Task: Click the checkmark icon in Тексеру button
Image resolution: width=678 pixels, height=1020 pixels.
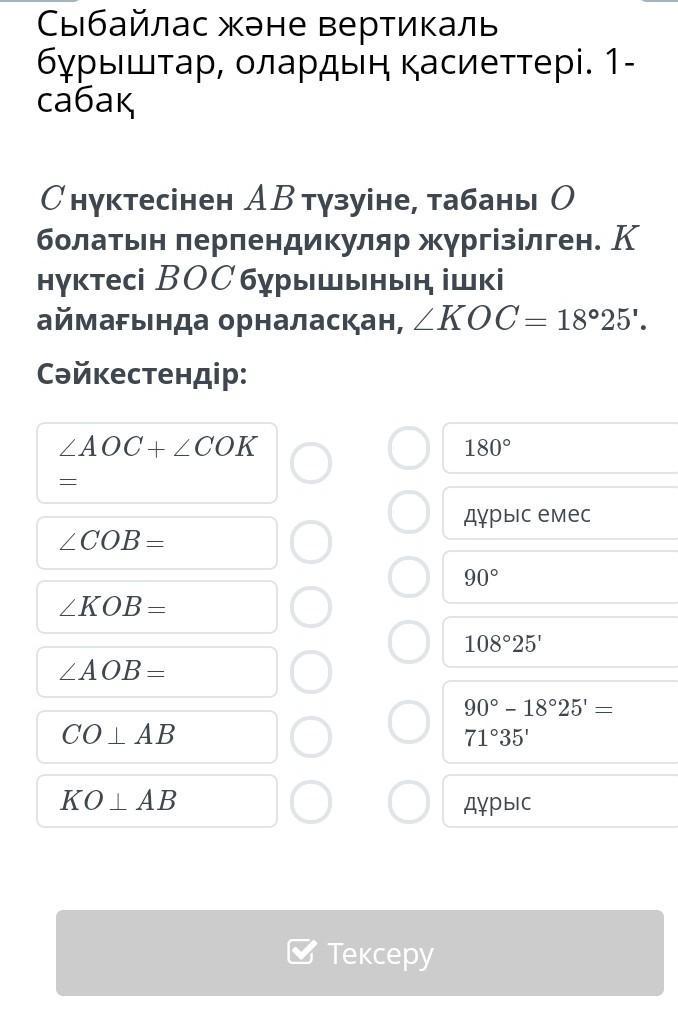Action: pos(302,953)
